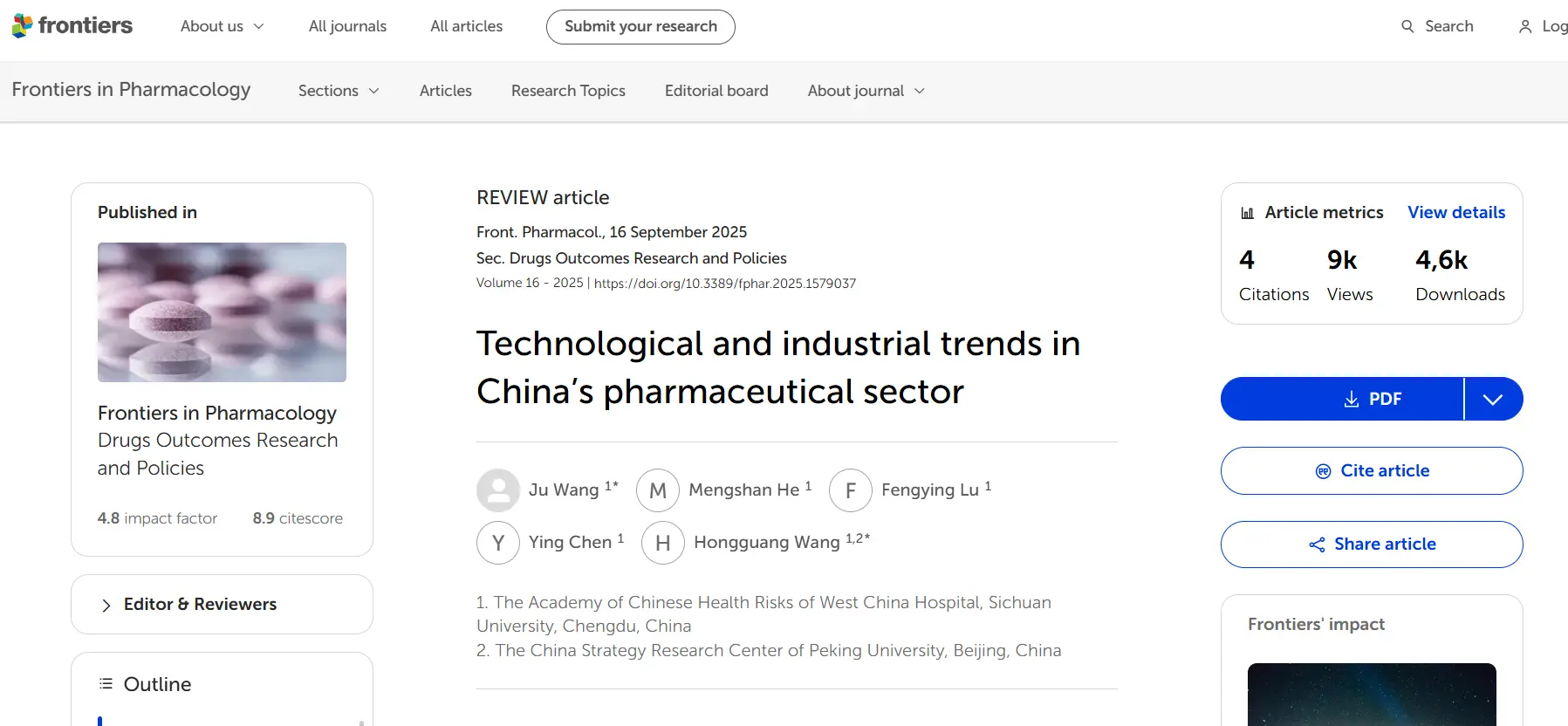Click the PDF download arrow icon
Screen dimensions: 1568x726
[1352, 399]
